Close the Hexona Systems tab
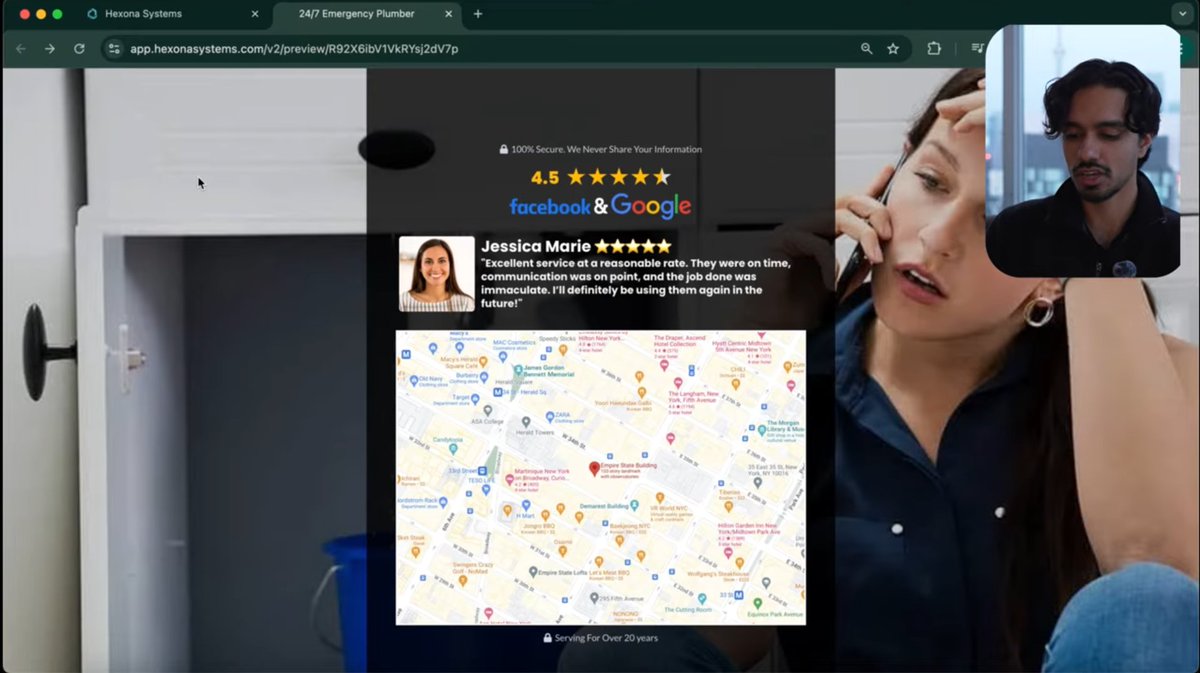 click(x=255, y=14)
